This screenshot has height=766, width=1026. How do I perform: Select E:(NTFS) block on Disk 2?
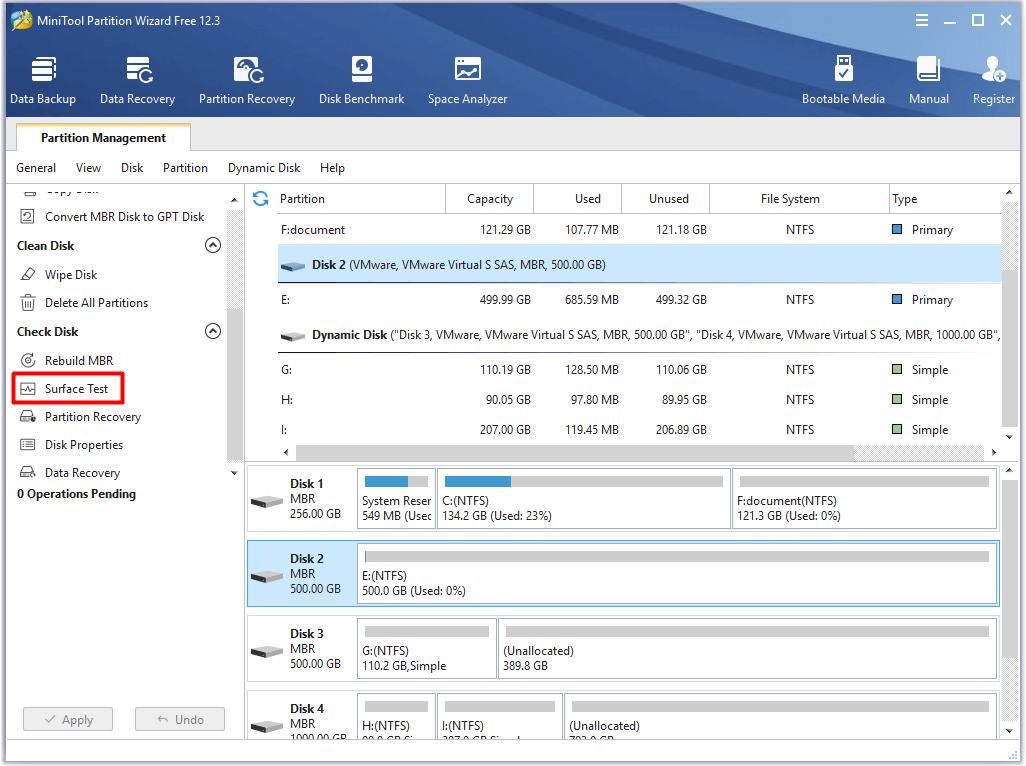(677, 573)
